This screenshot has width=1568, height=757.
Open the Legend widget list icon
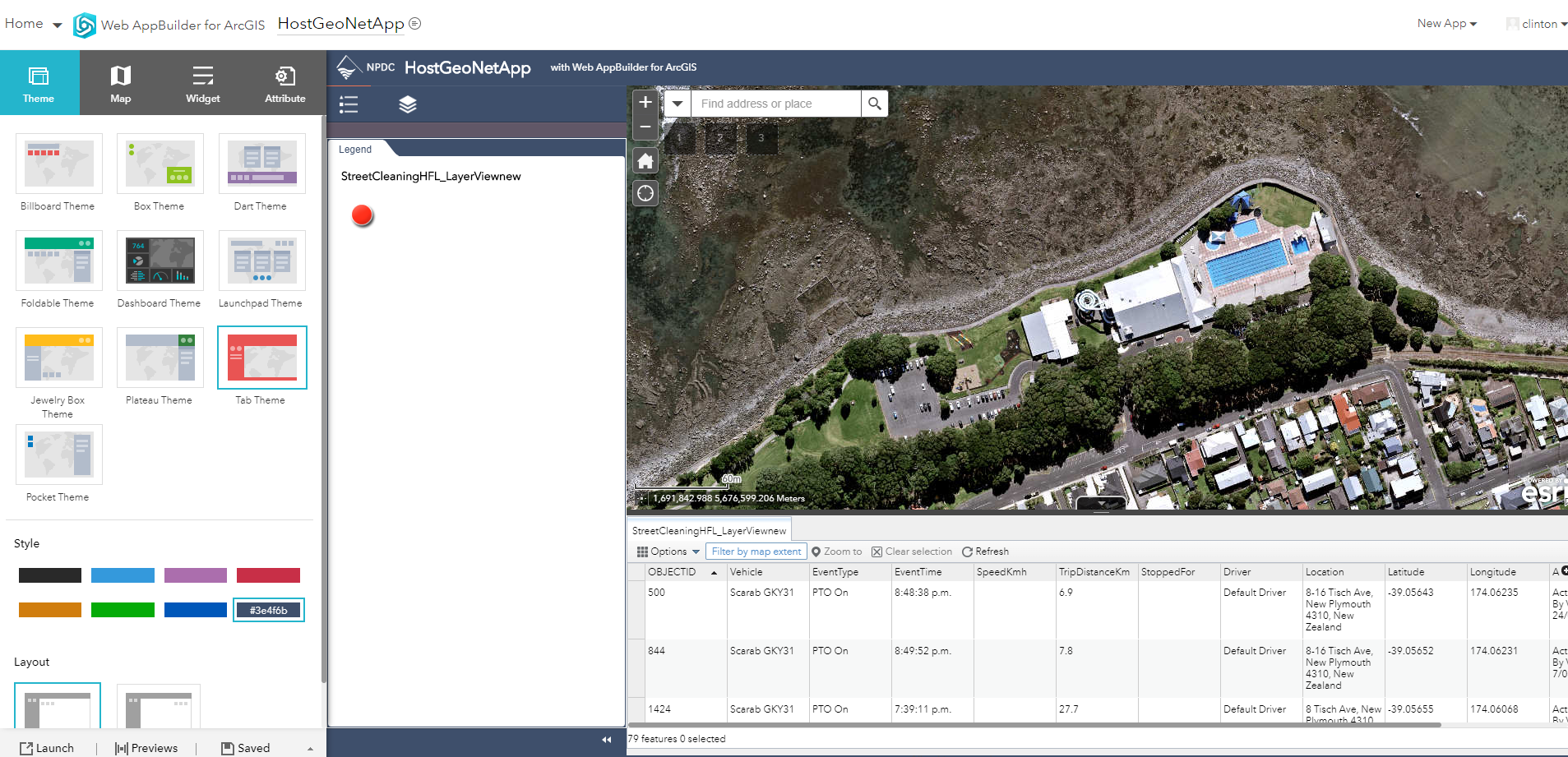(x=349, y=104)
